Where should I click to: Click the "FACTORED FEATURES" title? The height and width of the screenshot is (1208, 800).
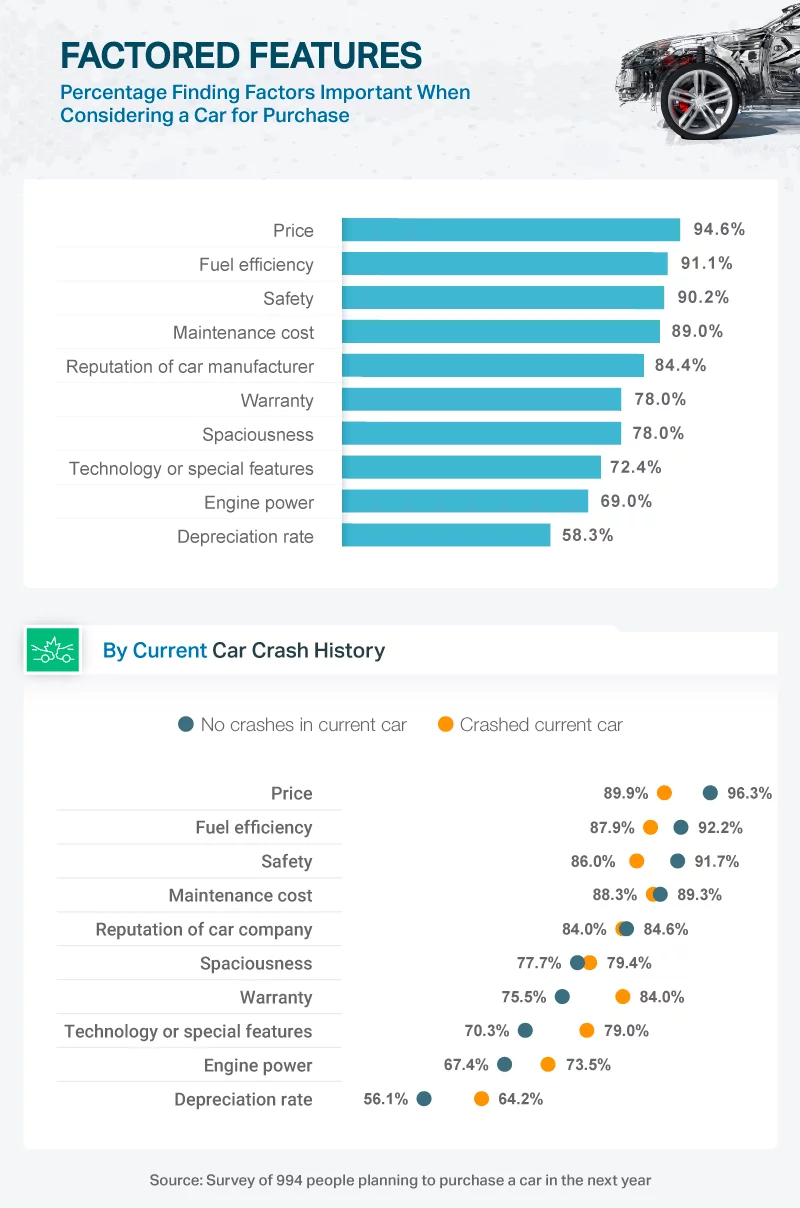tap(240, 54)
